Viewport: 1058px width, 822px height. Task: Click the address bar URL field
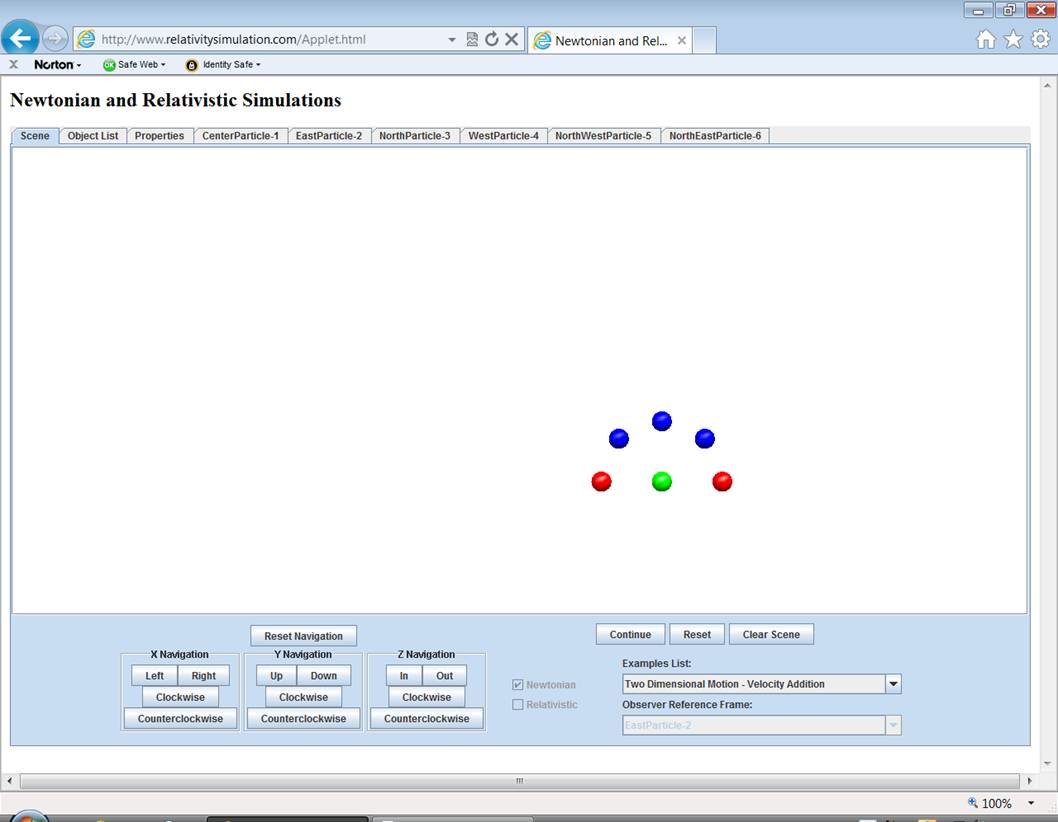coord(270,40)
